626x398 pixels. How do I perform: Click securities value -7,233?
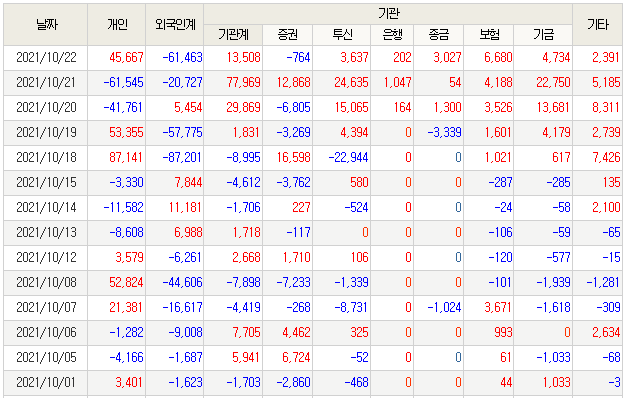click(293, 283)
